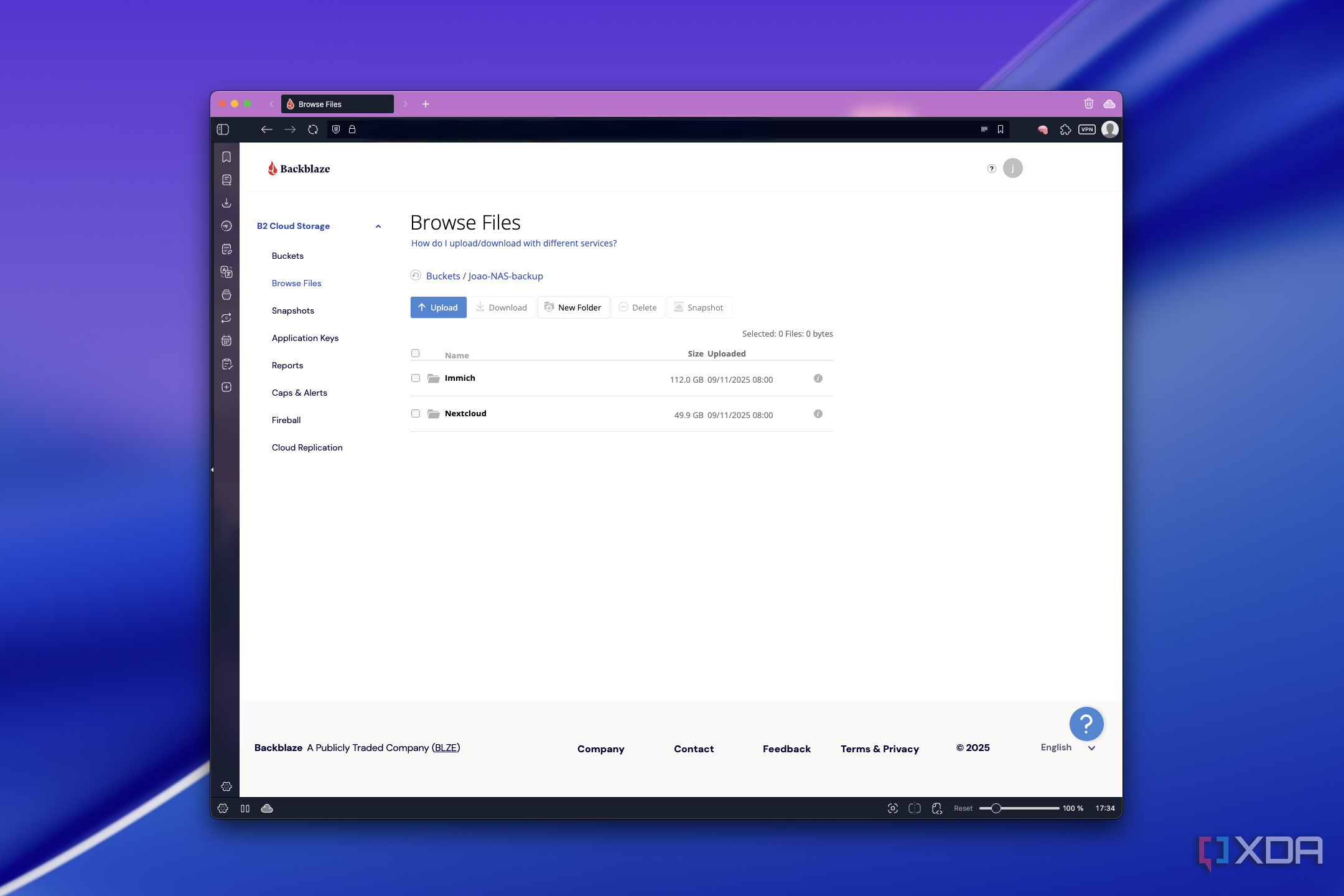Screen dimensions: 1344x896
Task: Click the sync cloud icon in tab bar
Action: pyautogui.click(x=1109, y=103)
